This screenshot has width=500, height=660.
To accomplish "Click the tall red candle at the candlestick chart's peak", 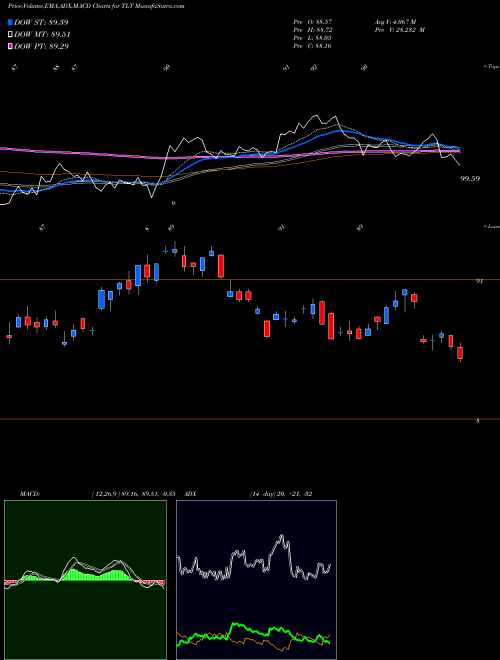I will point(221,266).
